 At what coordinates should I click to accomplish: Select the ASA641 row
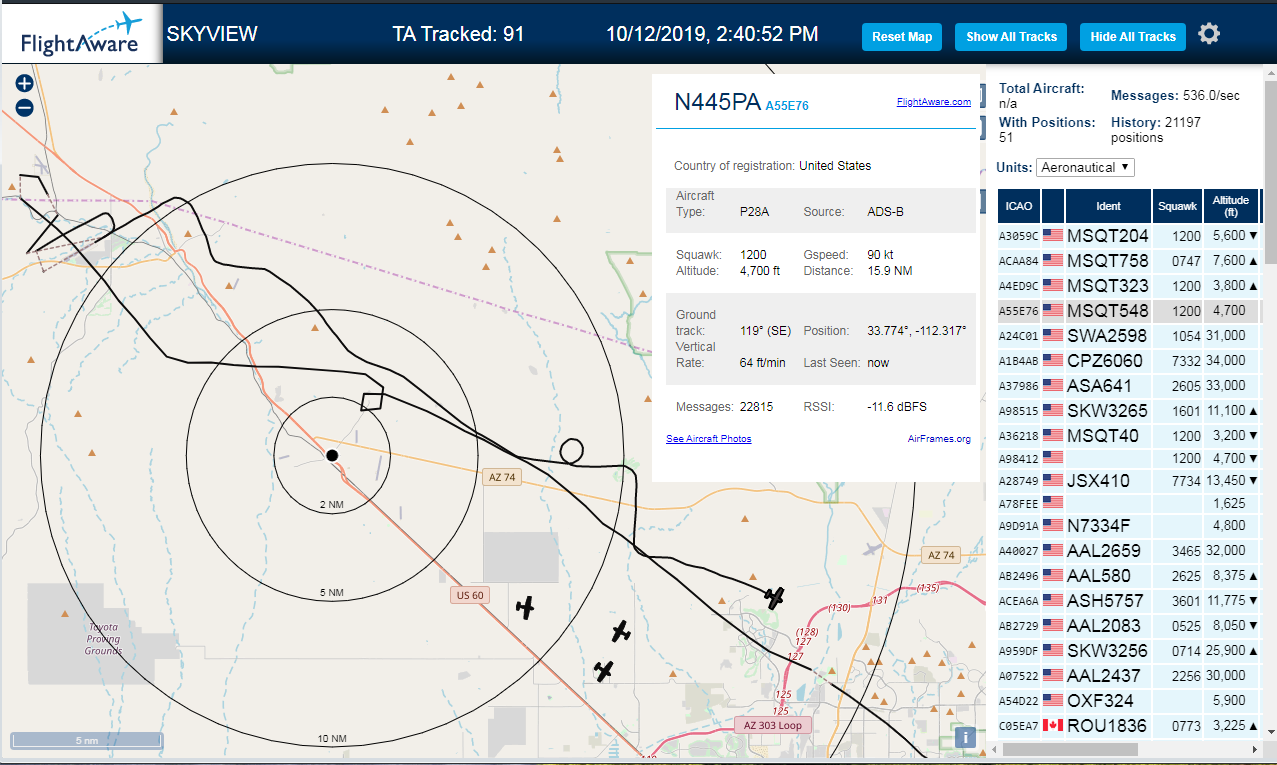[1129, 386]
